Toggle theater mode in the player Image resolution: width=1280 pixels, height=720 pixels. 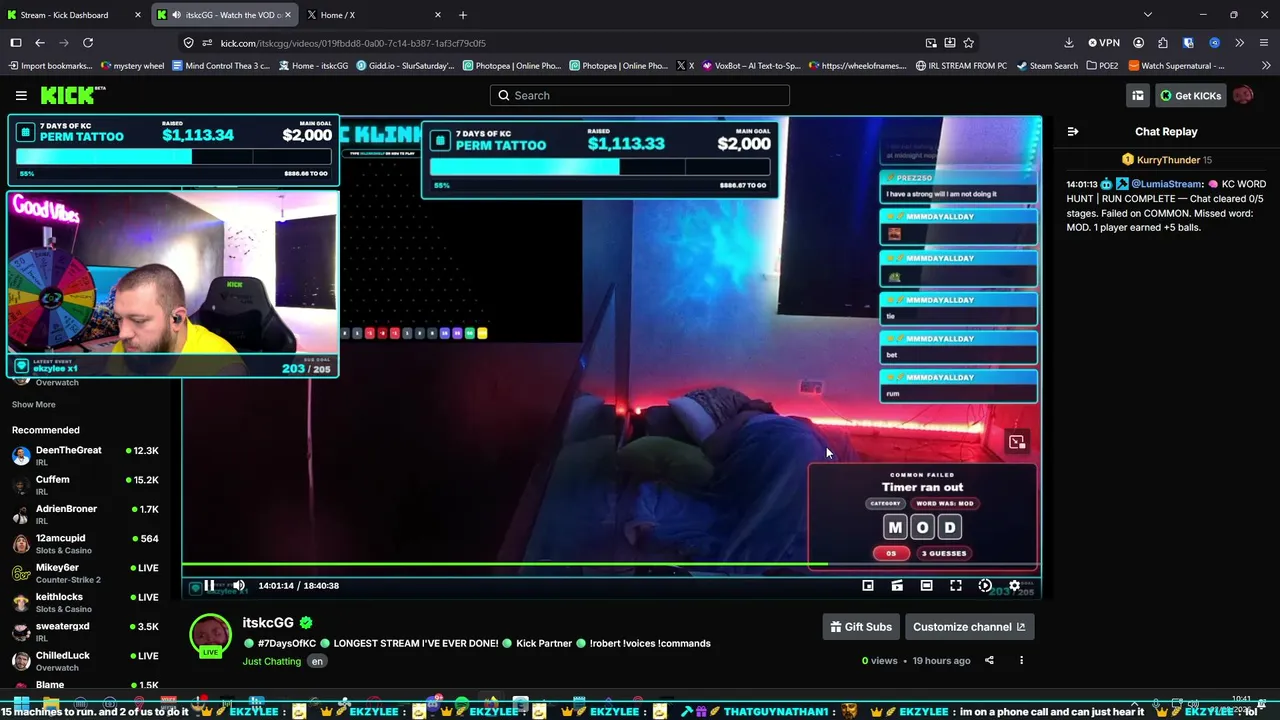coord(926,585)
